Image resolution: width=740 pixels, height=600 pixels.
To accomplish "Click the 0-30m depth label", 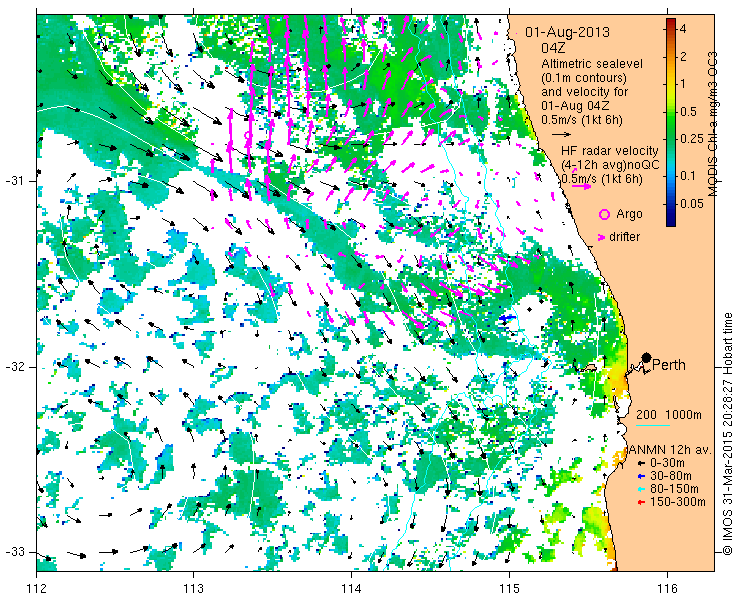I will 667,464.
